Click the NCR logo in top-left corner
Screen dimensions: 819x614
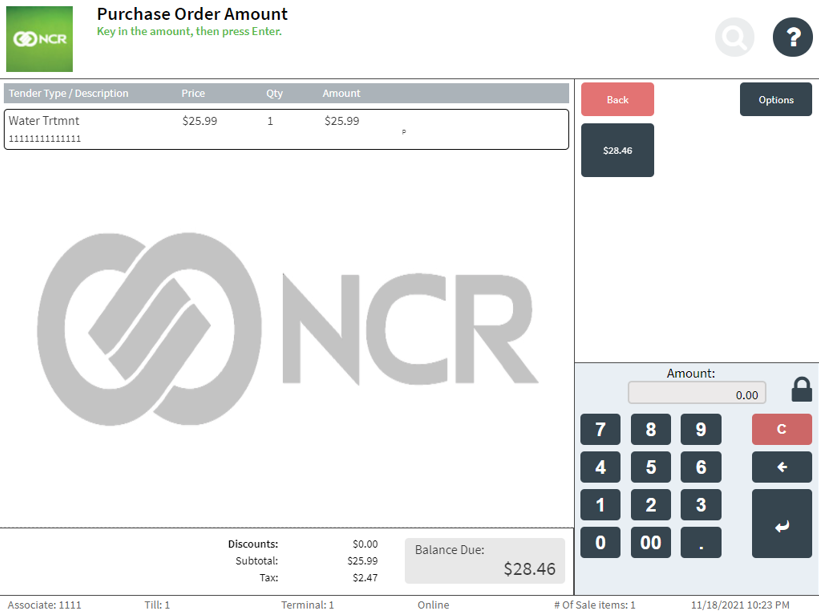coord(40,39)
